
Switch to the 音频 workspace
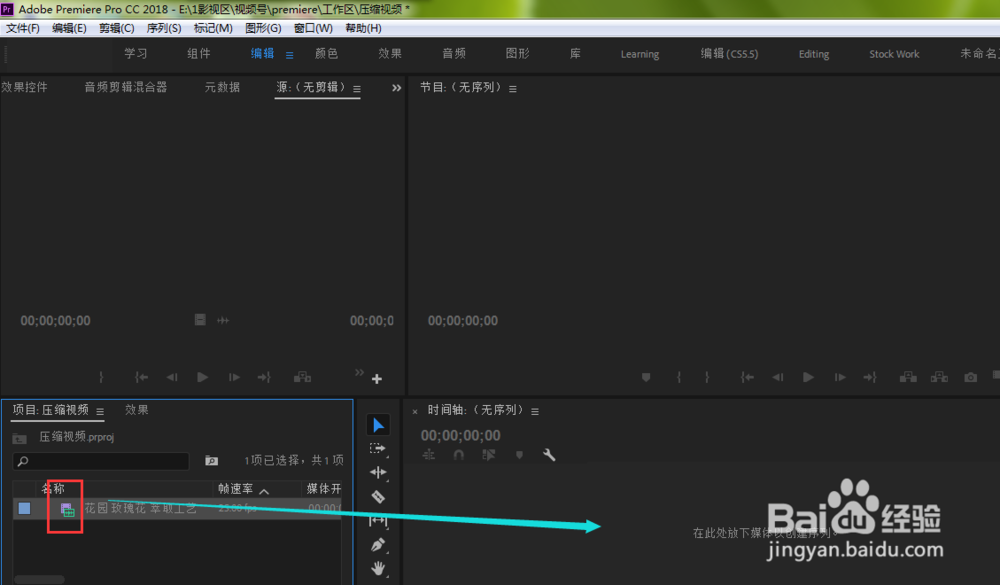click(454, 54)
